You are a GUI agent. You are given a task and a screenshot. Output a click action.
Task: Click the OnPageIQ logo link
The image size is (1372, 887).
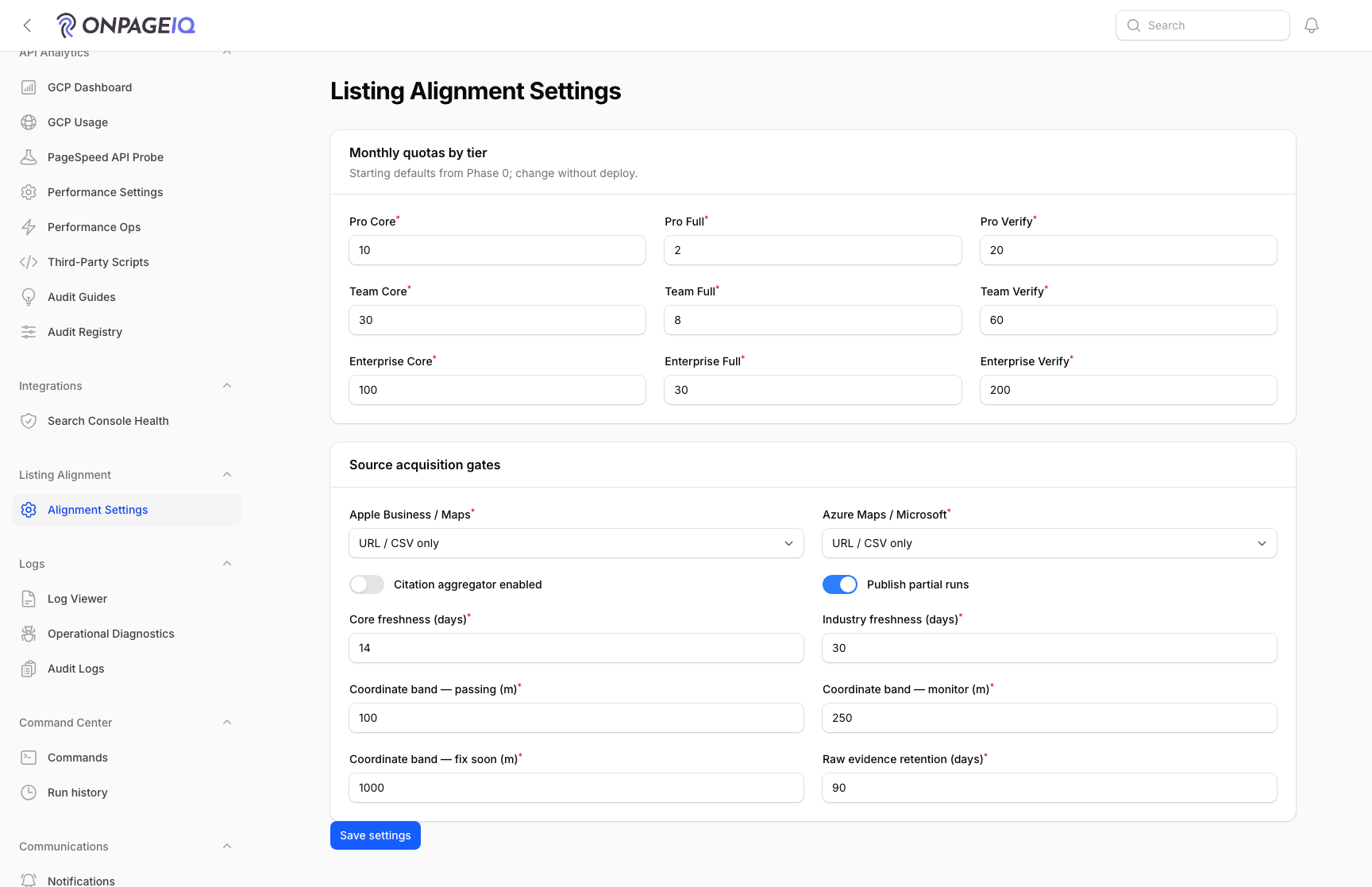pos(126,25)
